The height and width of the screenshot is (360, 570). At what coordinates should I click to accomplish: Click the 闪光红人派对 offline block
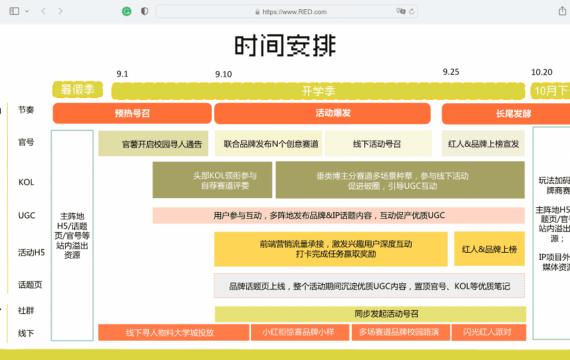(489, 332)
